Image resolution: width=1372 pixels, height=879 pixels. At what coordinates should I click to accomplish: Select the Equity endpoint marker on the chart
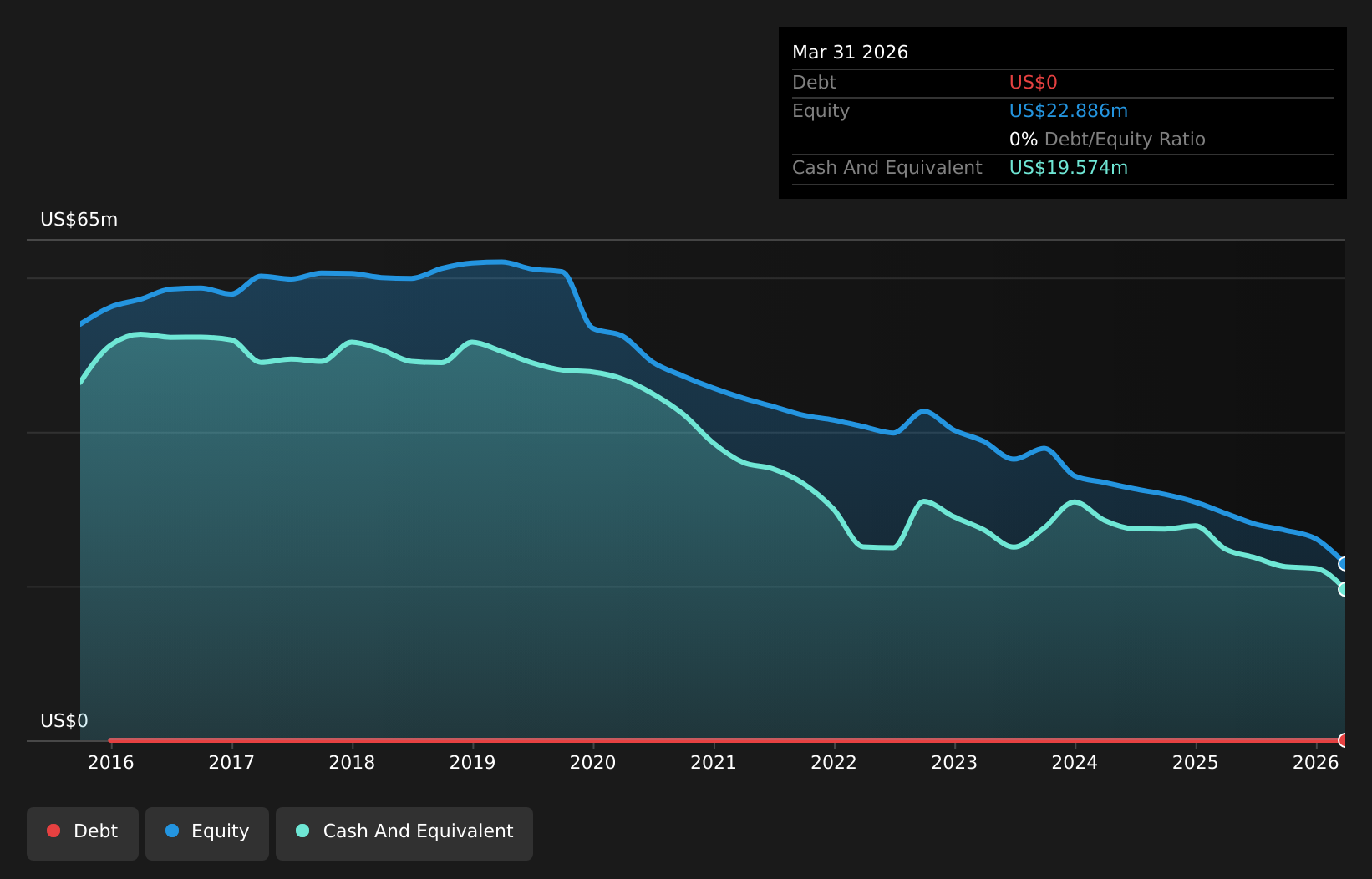point(1344,564)
